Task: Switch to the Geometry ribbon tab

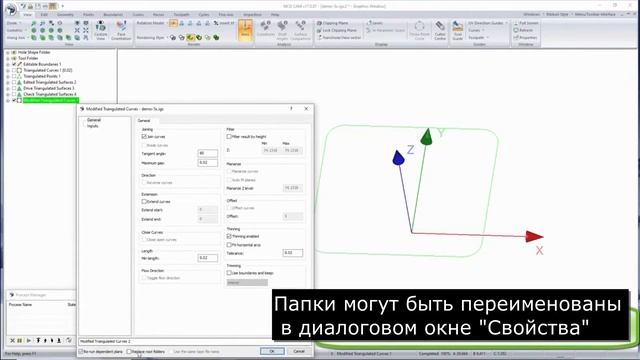Action: 65,15
